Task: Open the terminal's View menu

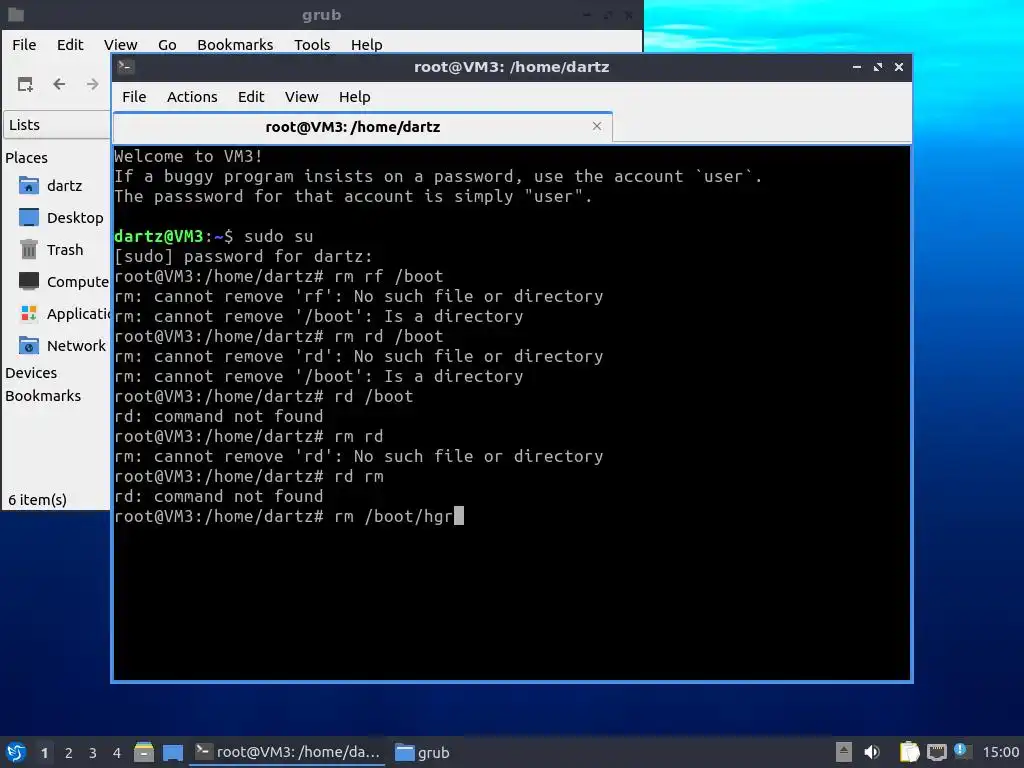Action: [301, 97]
